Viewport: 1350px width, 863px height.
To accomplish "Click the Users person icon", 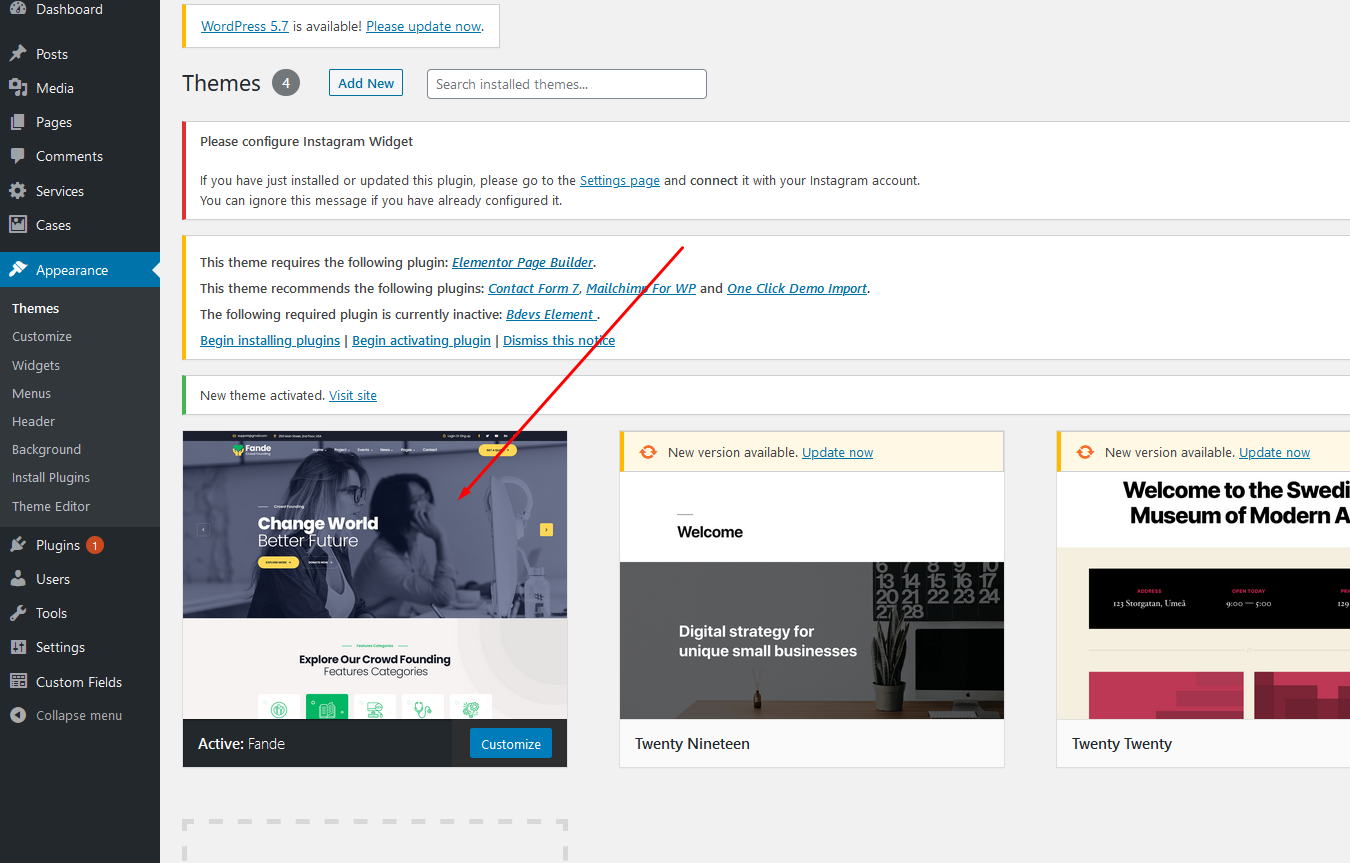I will (18, 579).
